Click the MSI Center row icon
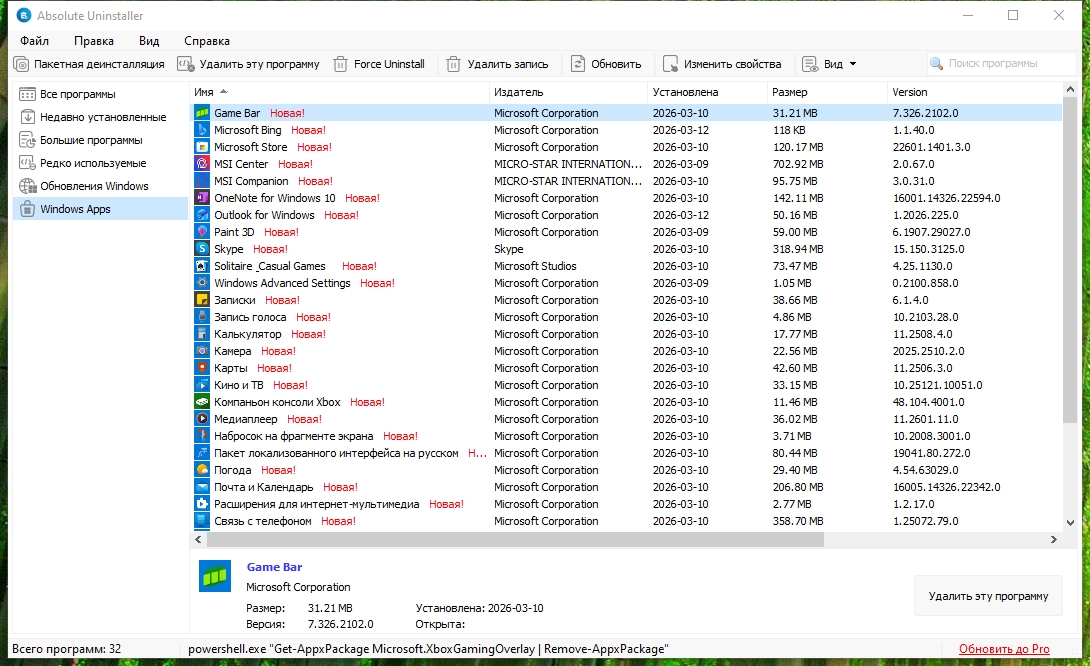Image resolution: width=1090 pixels, height=666 pixels. [x=202, y=164]
